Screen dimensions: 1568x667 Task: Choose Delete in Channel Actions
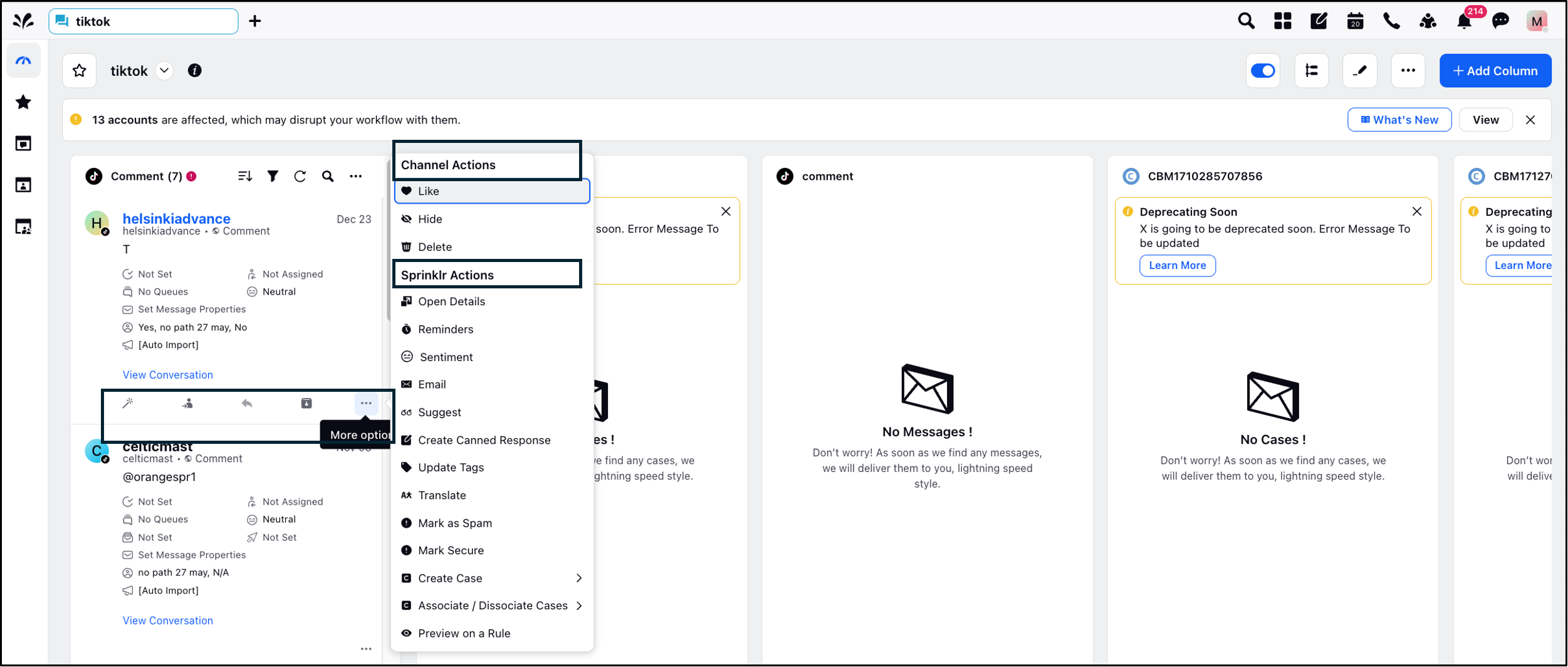pos(492,247)
